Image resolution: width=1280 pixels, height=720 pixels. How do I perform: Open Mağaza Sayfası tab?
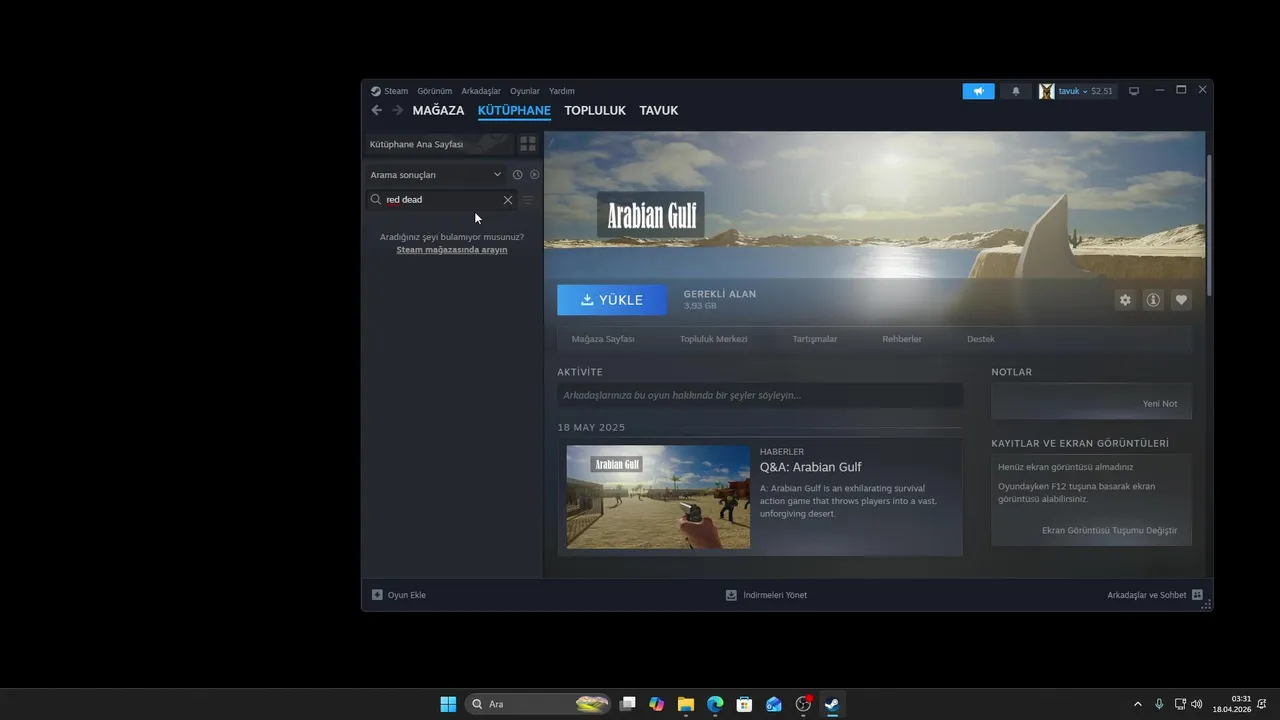[x=603, y=339]
